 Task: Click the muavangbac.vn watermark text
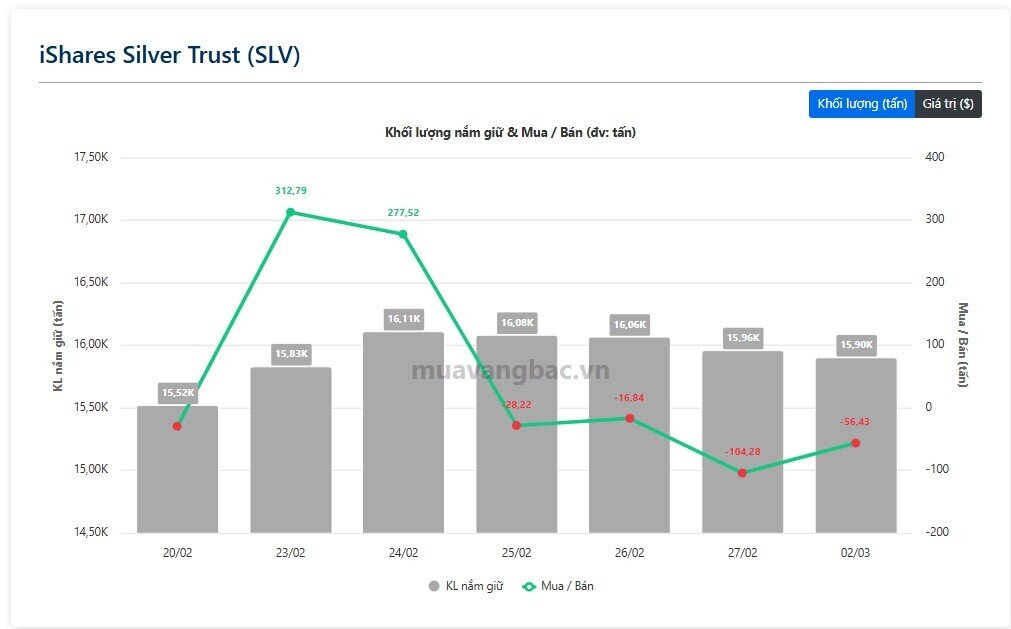(509, 370)
